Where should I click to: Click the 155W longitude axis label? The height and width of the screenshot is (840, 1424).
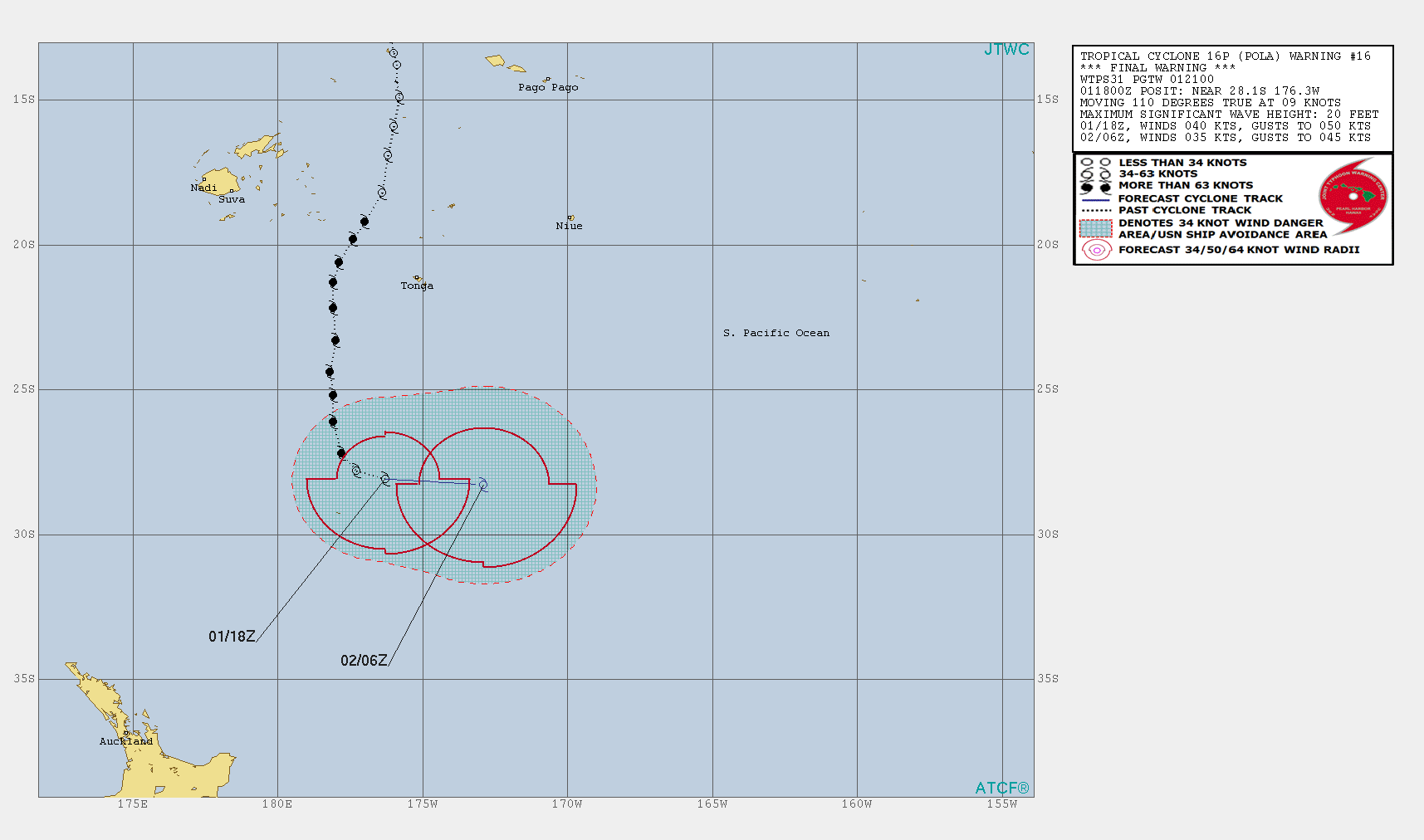click(1002, 803)
